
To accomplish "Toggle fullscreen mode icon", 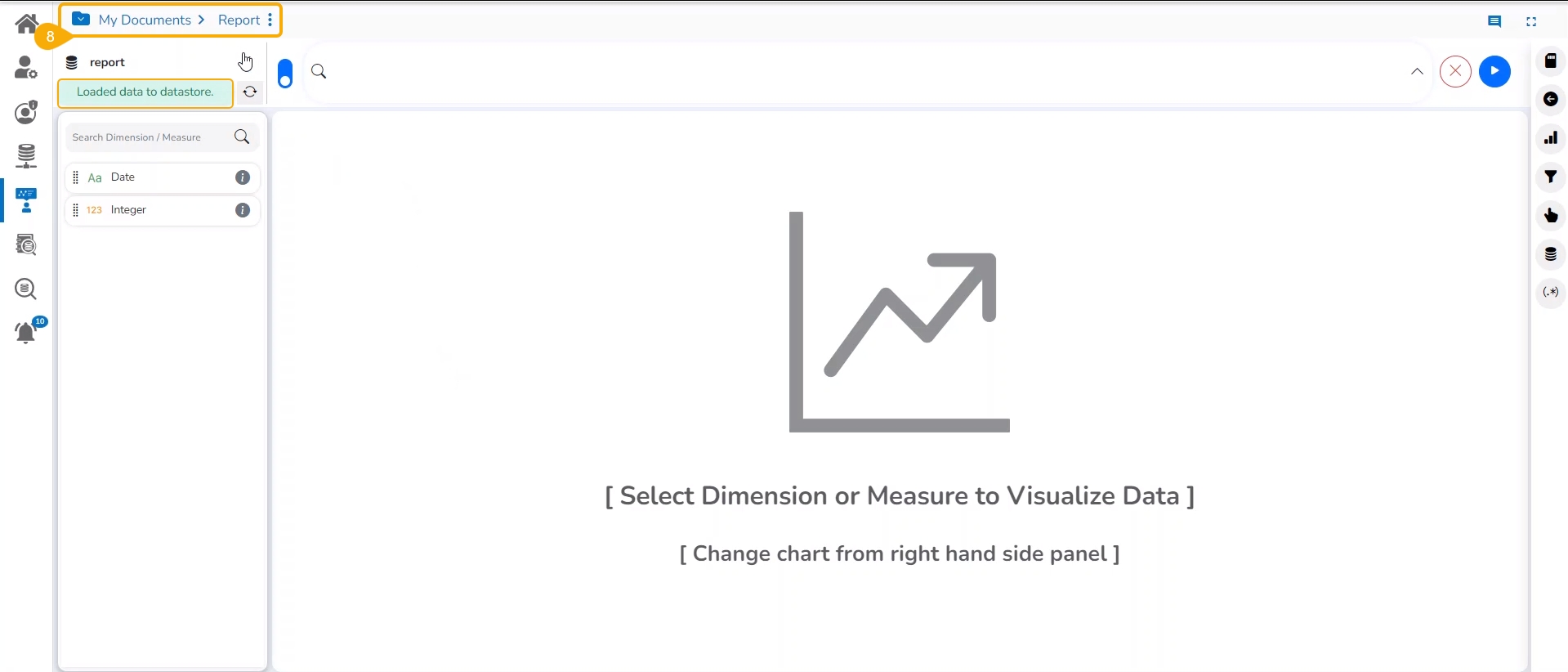I will 1532,22.
